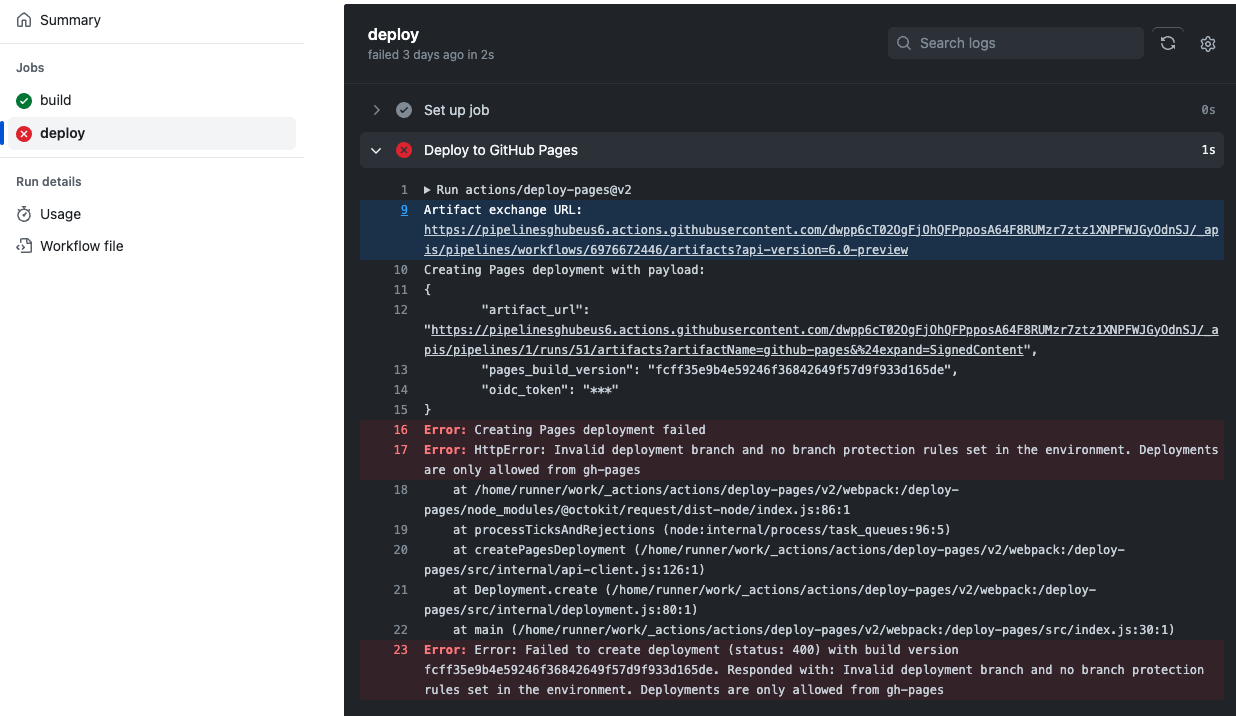Click inside the Search logs field

[1025, 43]
